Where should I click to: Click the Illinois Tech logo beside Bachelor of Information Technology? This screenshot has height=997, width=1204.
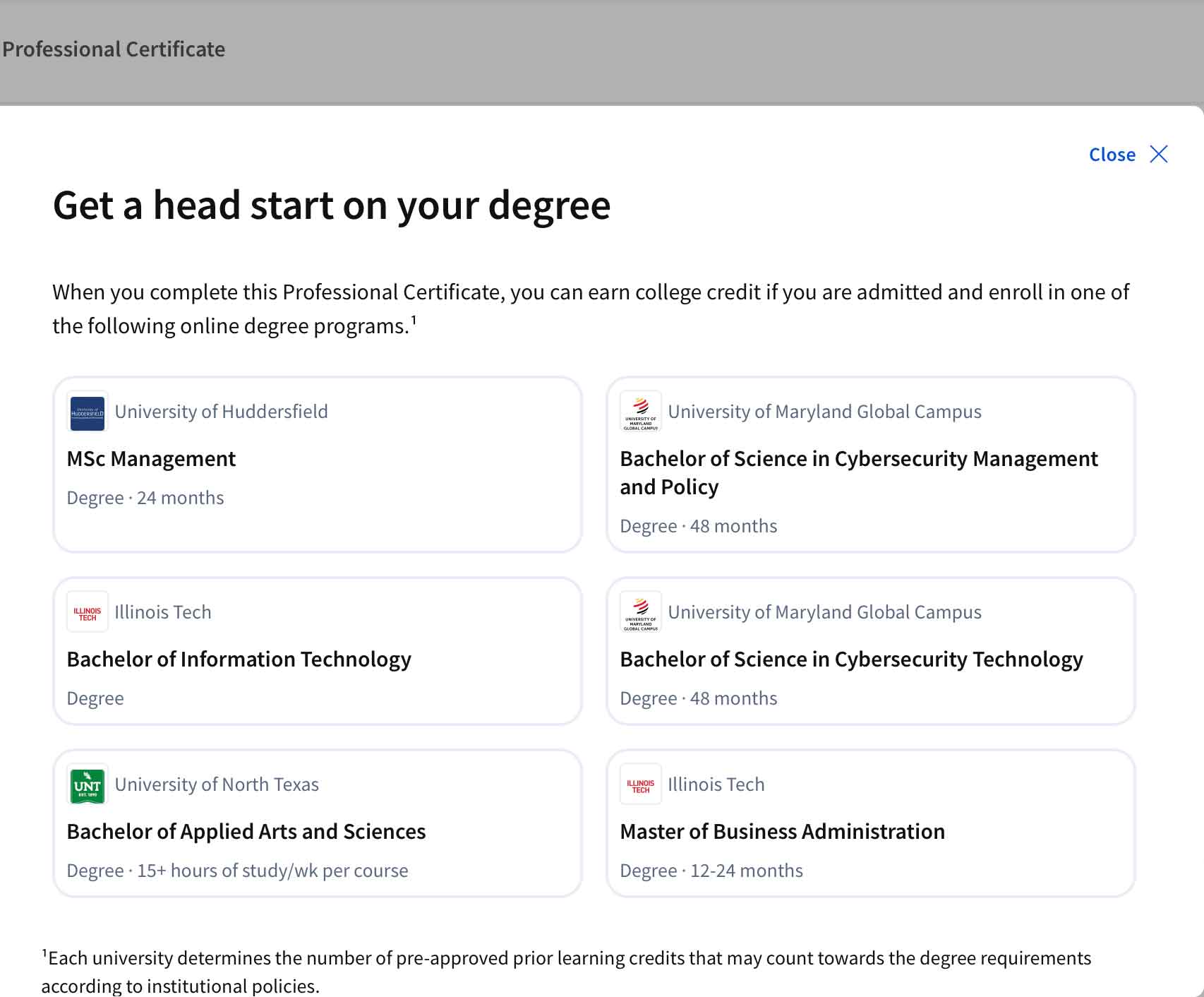(88, 612)
